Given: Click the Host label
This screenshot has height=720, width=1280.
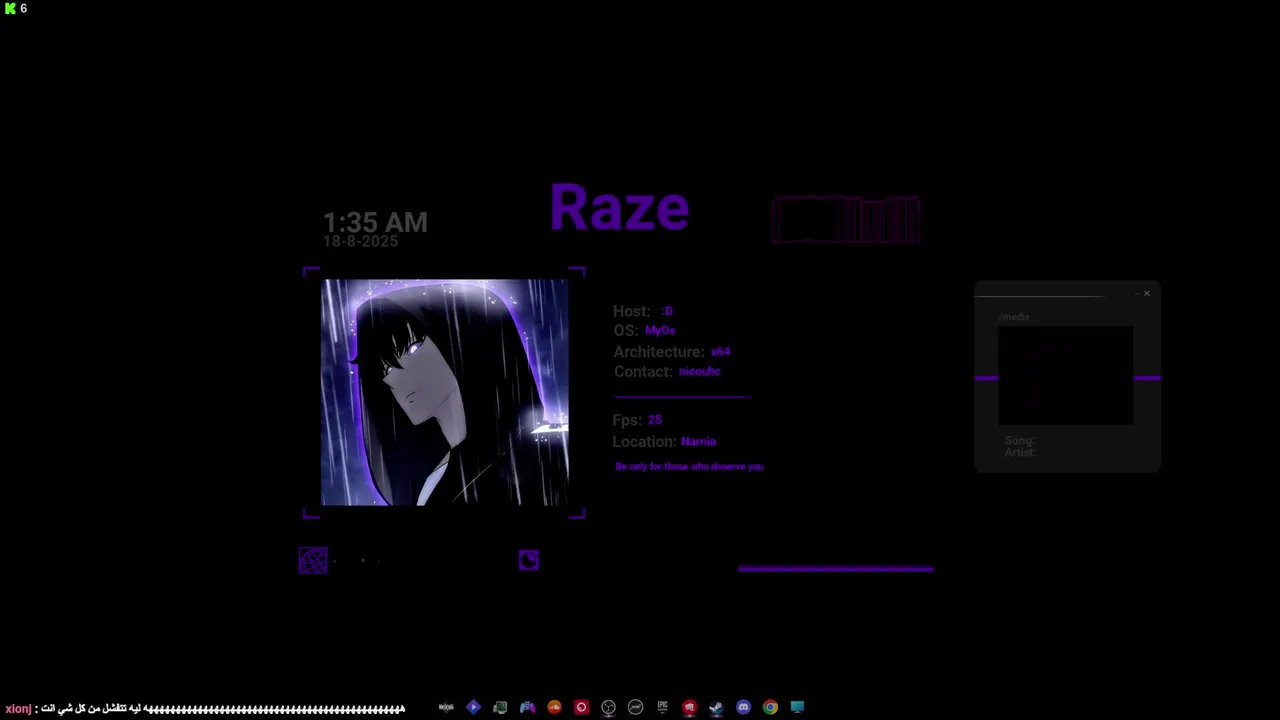Looking at the screenshot, I should click(632, 311).
